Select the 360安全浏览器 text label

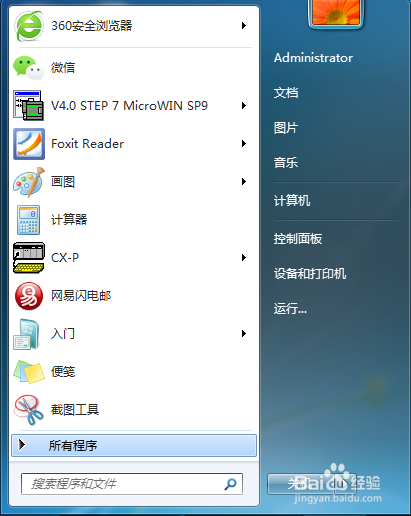[x=92, y=26]
